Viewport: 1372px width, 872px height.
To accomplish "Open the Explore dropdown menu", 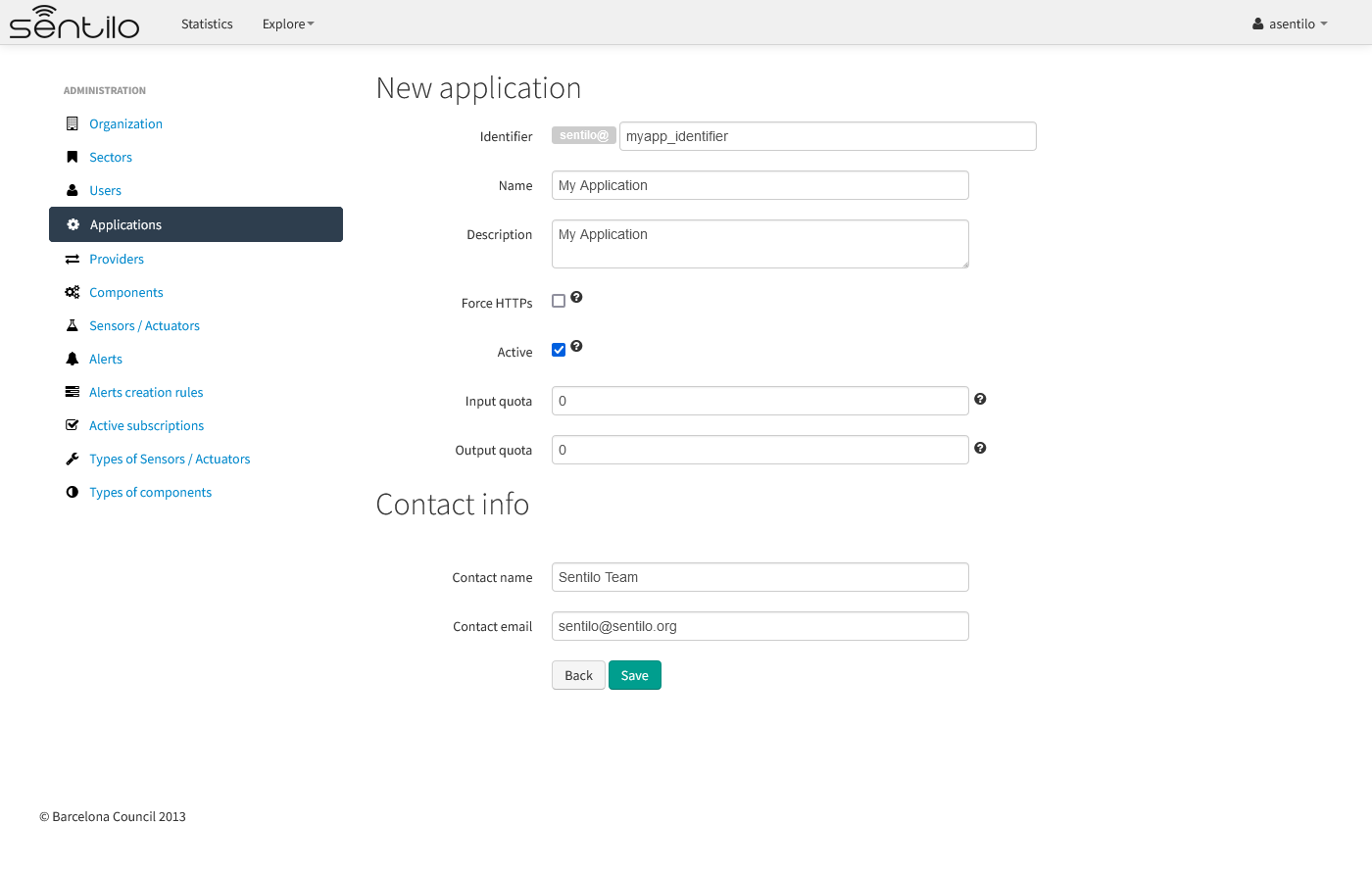I will [288, 24].
